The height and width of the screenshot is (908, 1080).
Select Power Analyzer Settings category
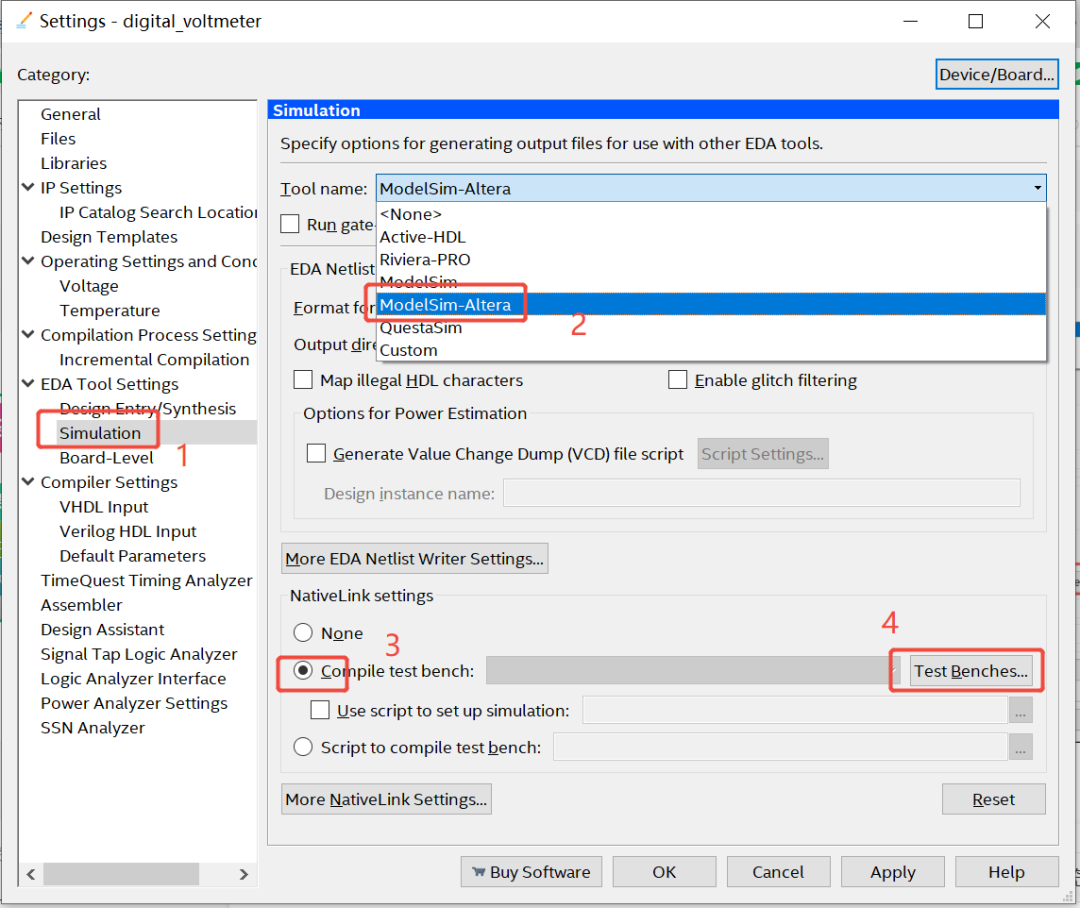click(x=134, y=703)
